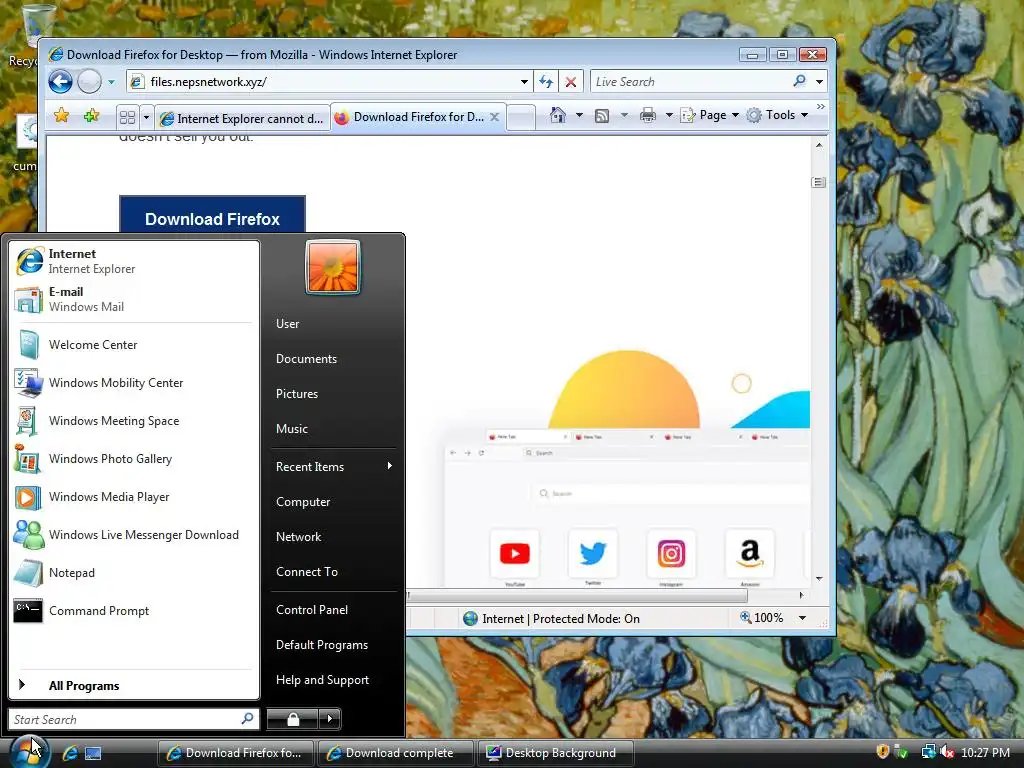The image size is (1024, 768).
Task: Open the Tools menu
Action: [x=778, y=115]
